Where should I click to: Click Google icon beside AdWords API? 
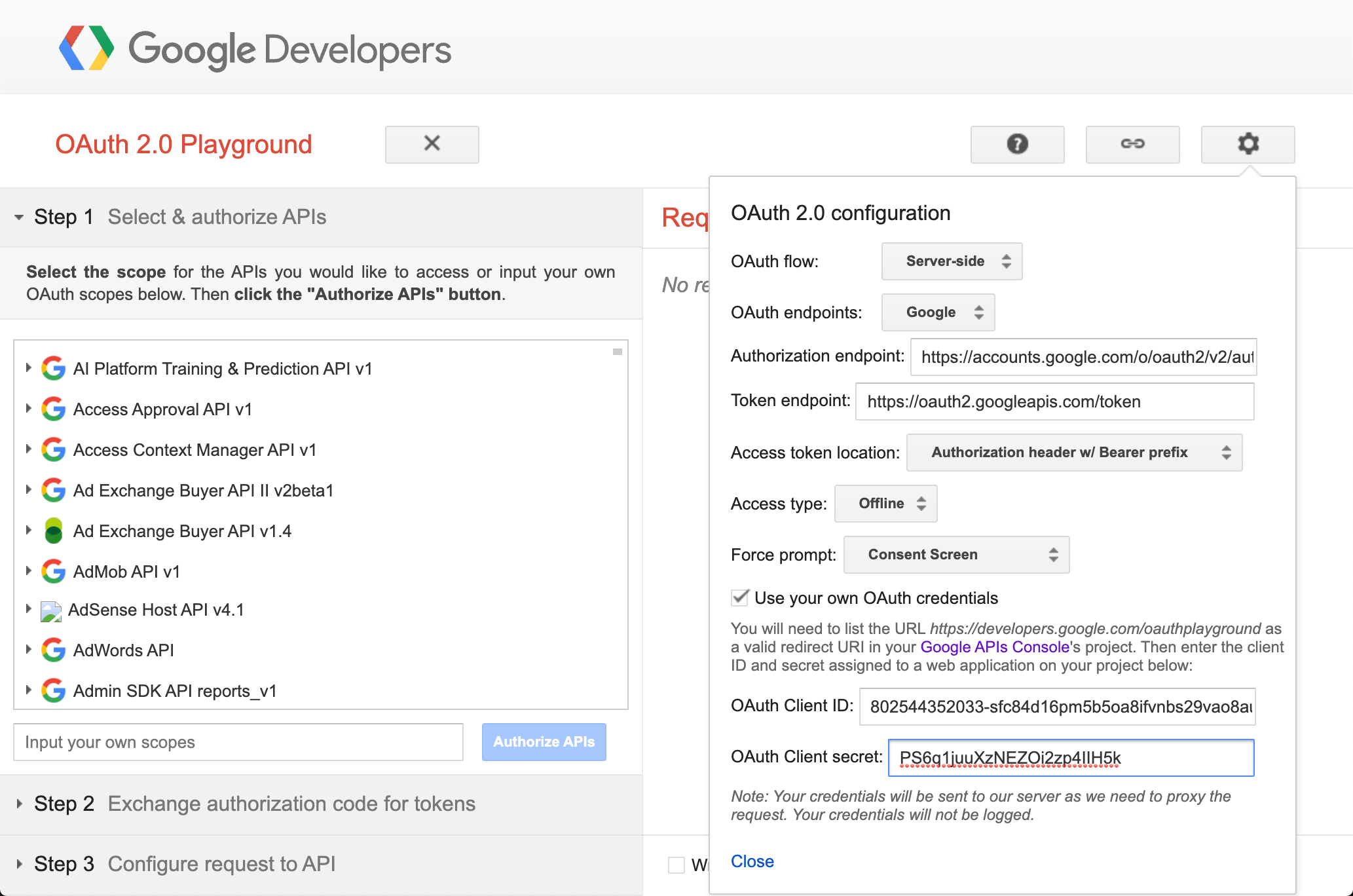[54, 650]
